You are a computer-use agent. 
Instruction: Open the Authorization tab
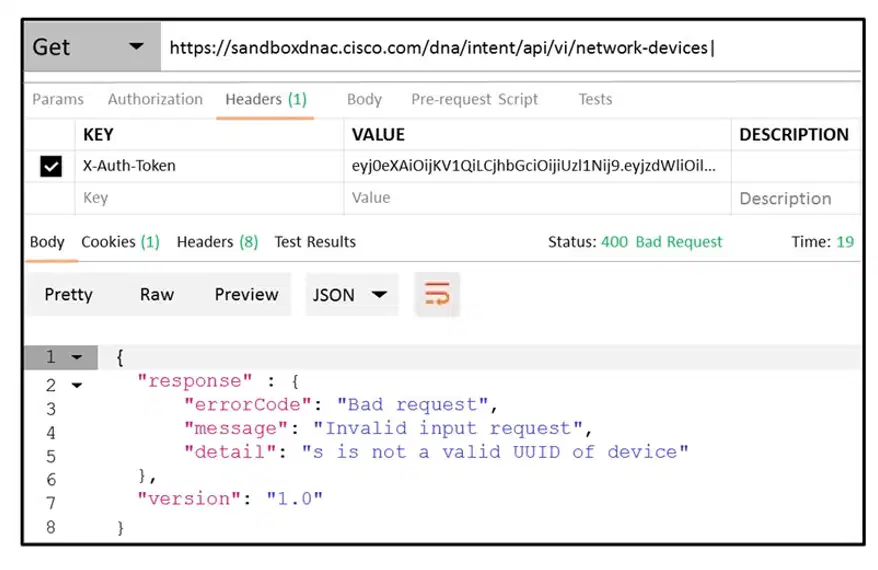tap(155, 99)
